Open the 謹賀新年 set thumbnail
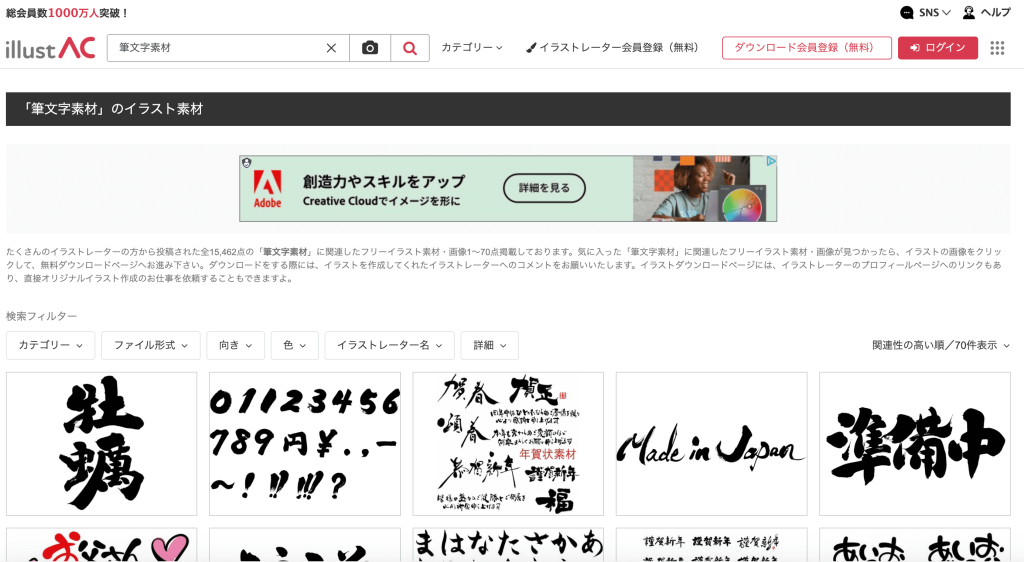Screen dimensions: 1024x562 click(x=711, y=545)
